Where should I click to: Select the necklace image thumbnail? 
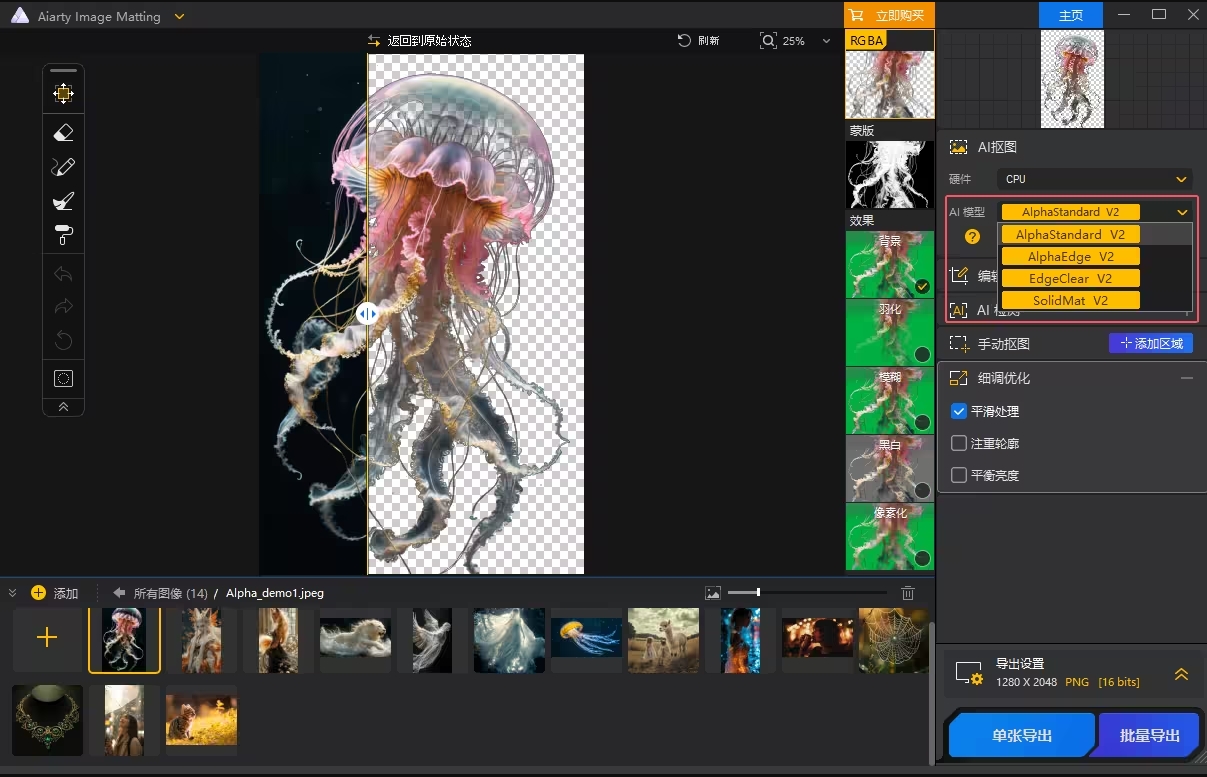click(47, 718)
